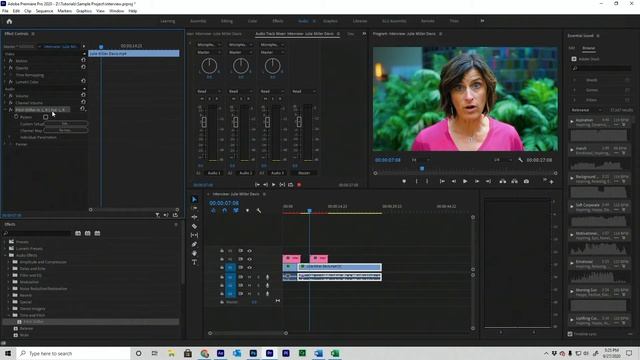640x360 pixels.
Task: Expand the Opacity effect
Action: (x=5, y=68)
